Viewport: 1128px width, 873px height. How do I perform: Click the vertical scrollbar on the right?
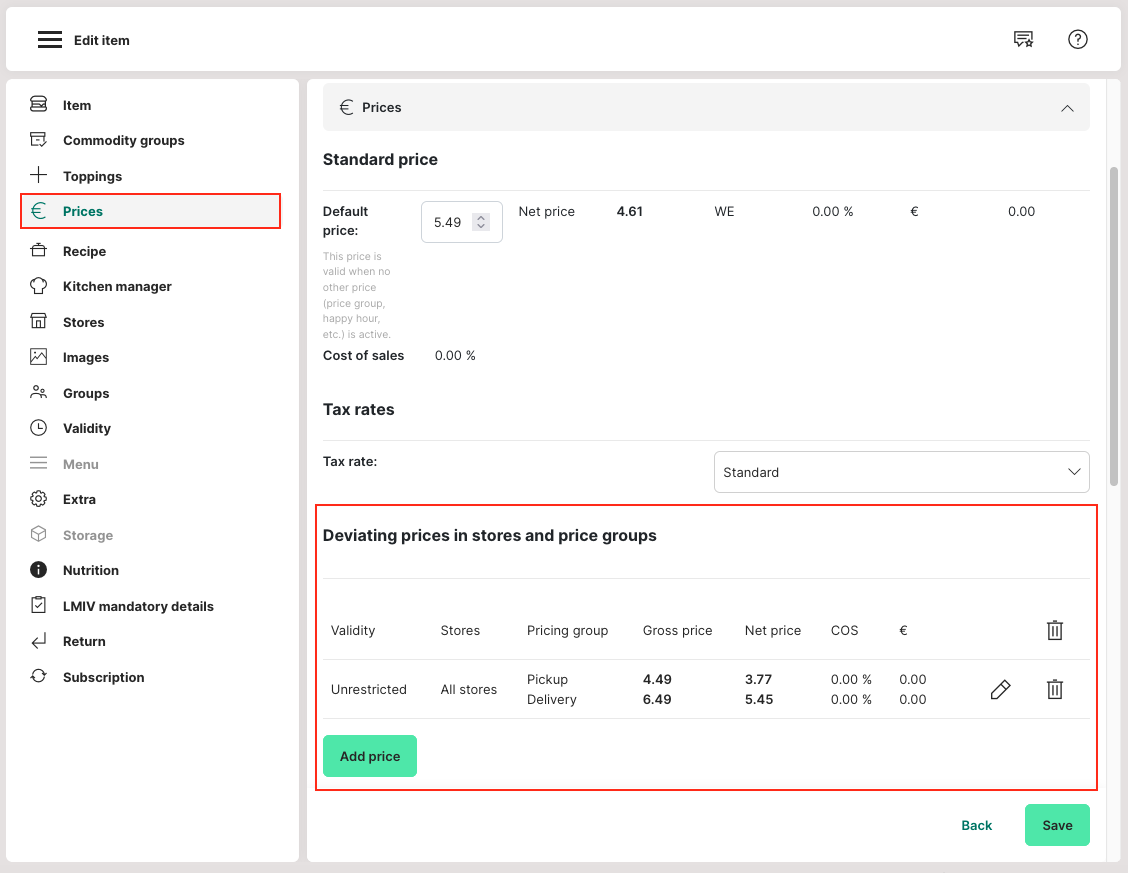pos(1115,300)
